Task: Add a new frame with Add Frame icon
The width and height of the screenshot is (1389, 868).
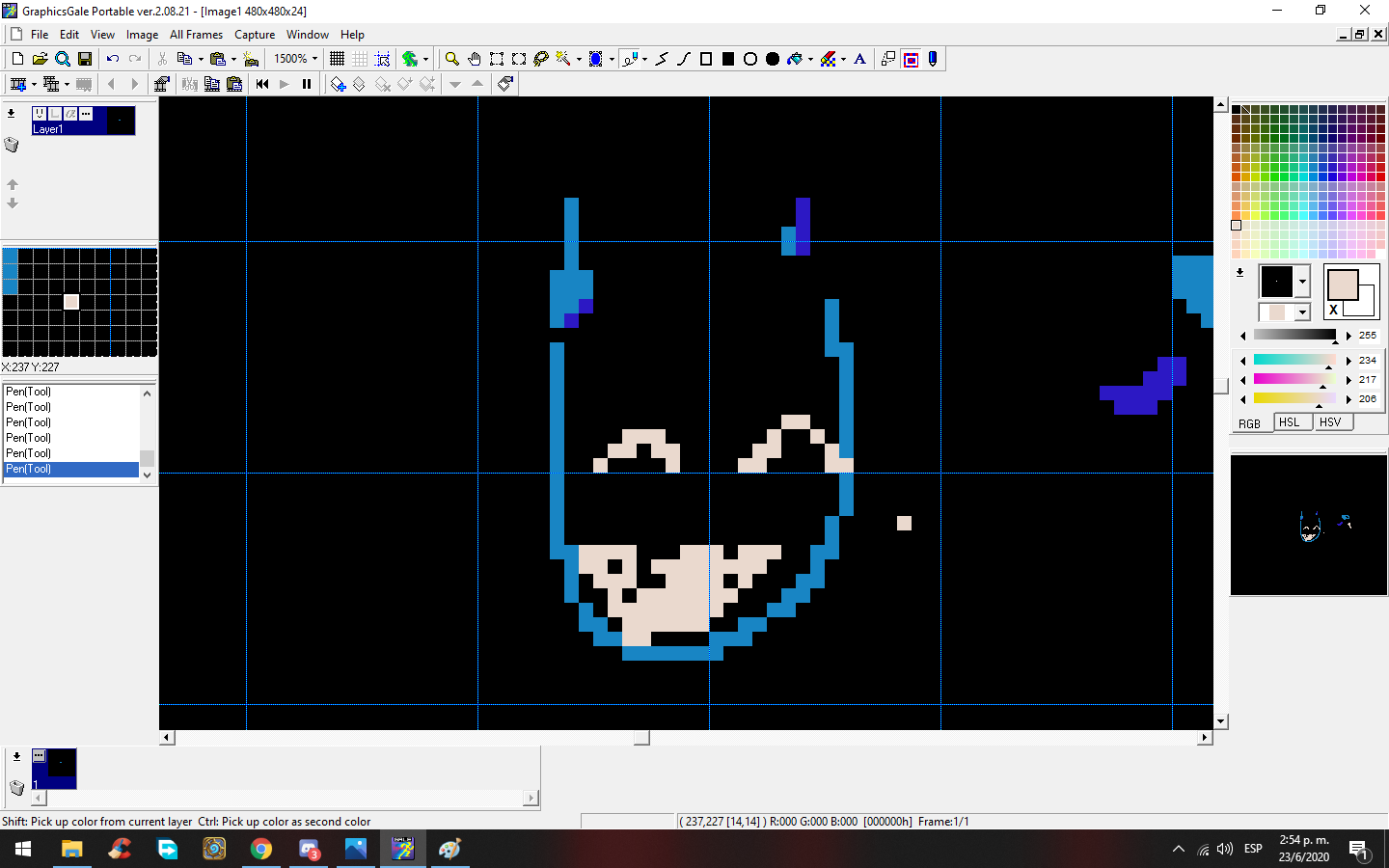Action: tap(17, 84)
